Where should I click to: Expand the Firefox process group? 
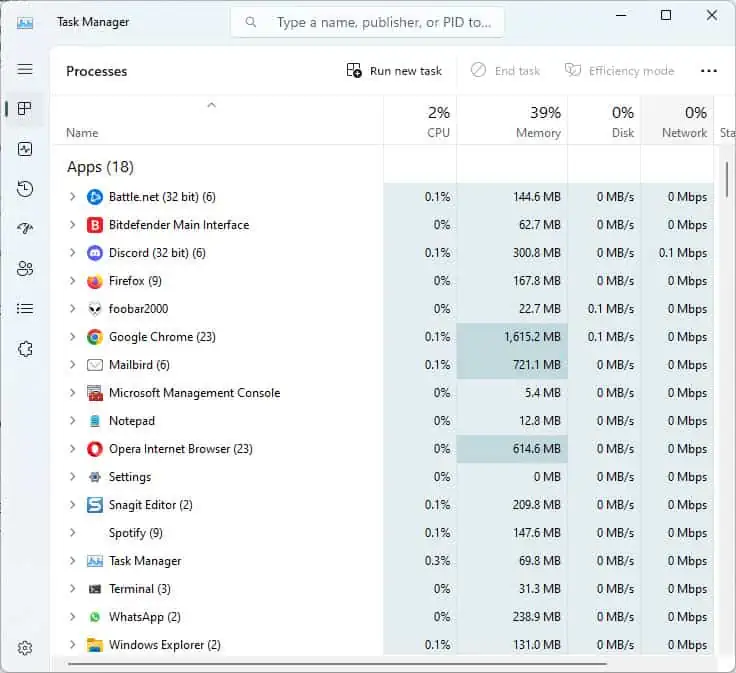click(x=72, y=281)
